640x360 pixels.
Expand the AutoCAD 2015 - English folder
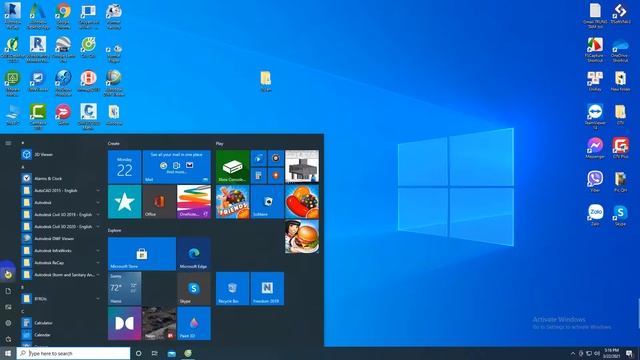pos(60,191)
